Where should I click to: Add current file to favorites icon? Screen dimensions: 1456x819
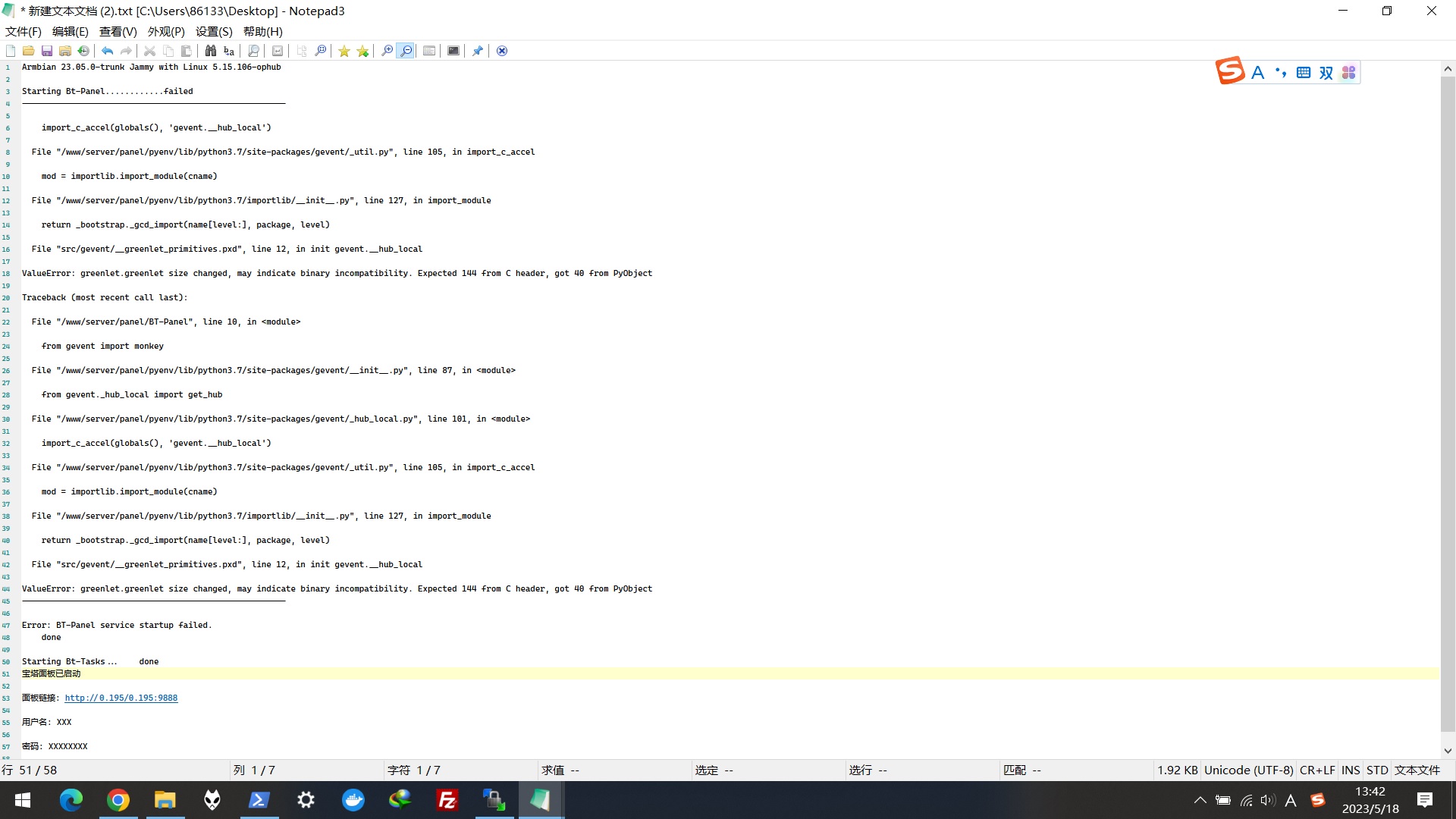[x=362, y=51]
